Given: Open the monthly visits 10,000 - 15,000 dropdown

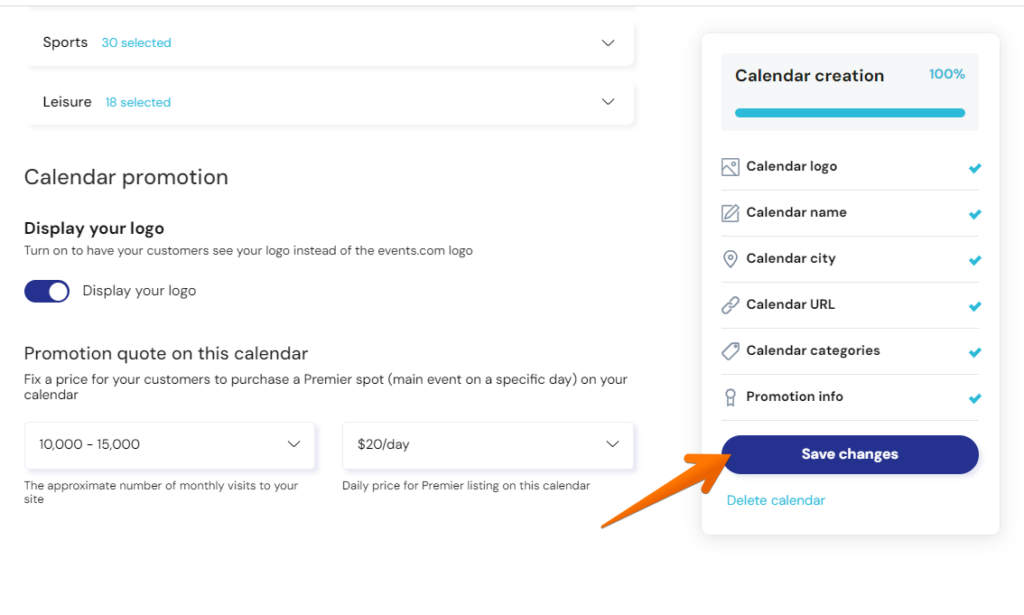Looking at the screenshot, I should coord(170,445).
